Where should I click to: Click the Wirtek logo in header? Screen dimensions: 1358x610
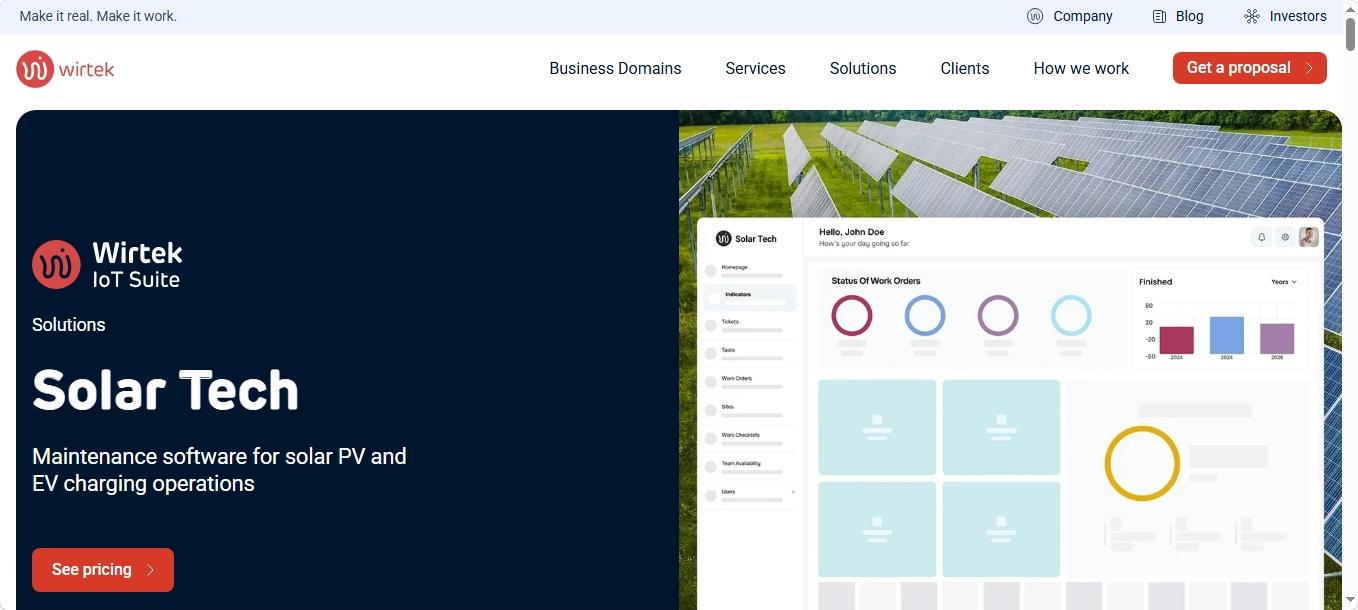click(65, 69)
